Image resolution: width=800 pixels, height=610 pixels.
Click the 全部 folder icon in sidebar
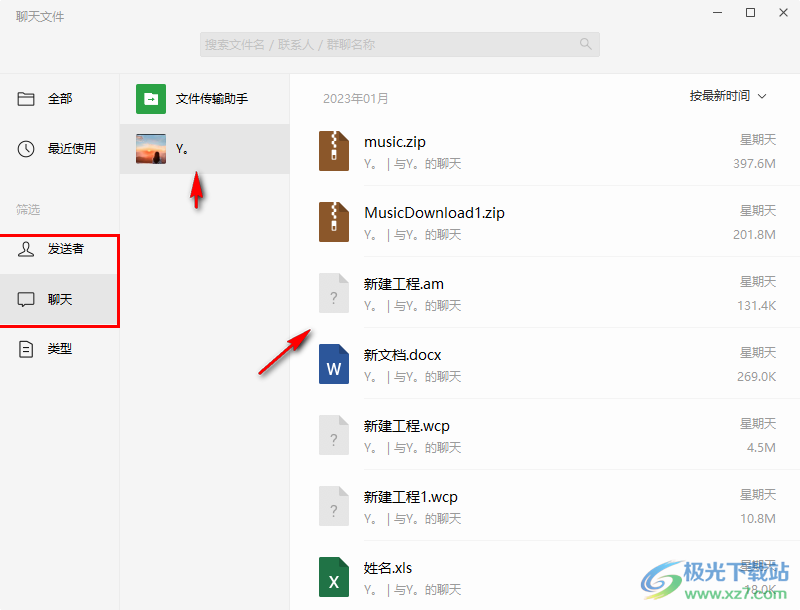27,98
